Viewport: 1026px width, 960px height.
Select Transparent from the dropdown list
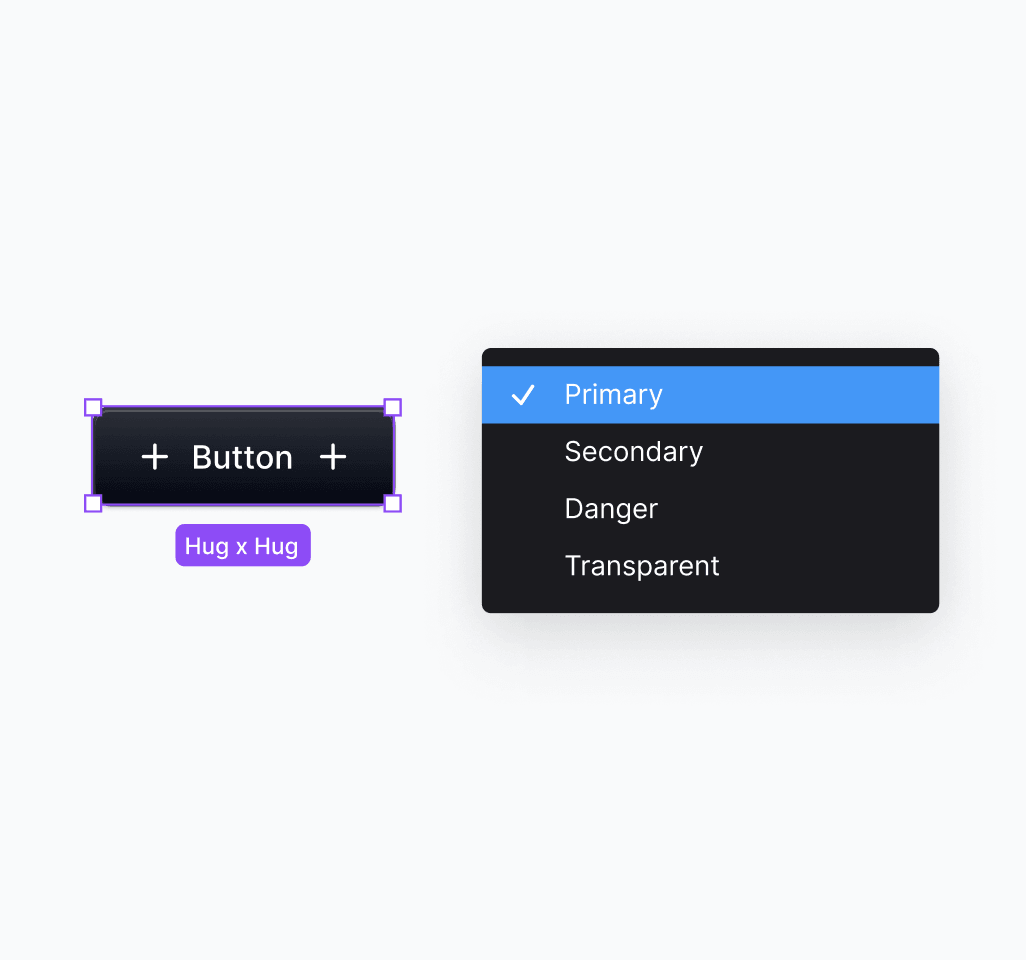[642, 565]
